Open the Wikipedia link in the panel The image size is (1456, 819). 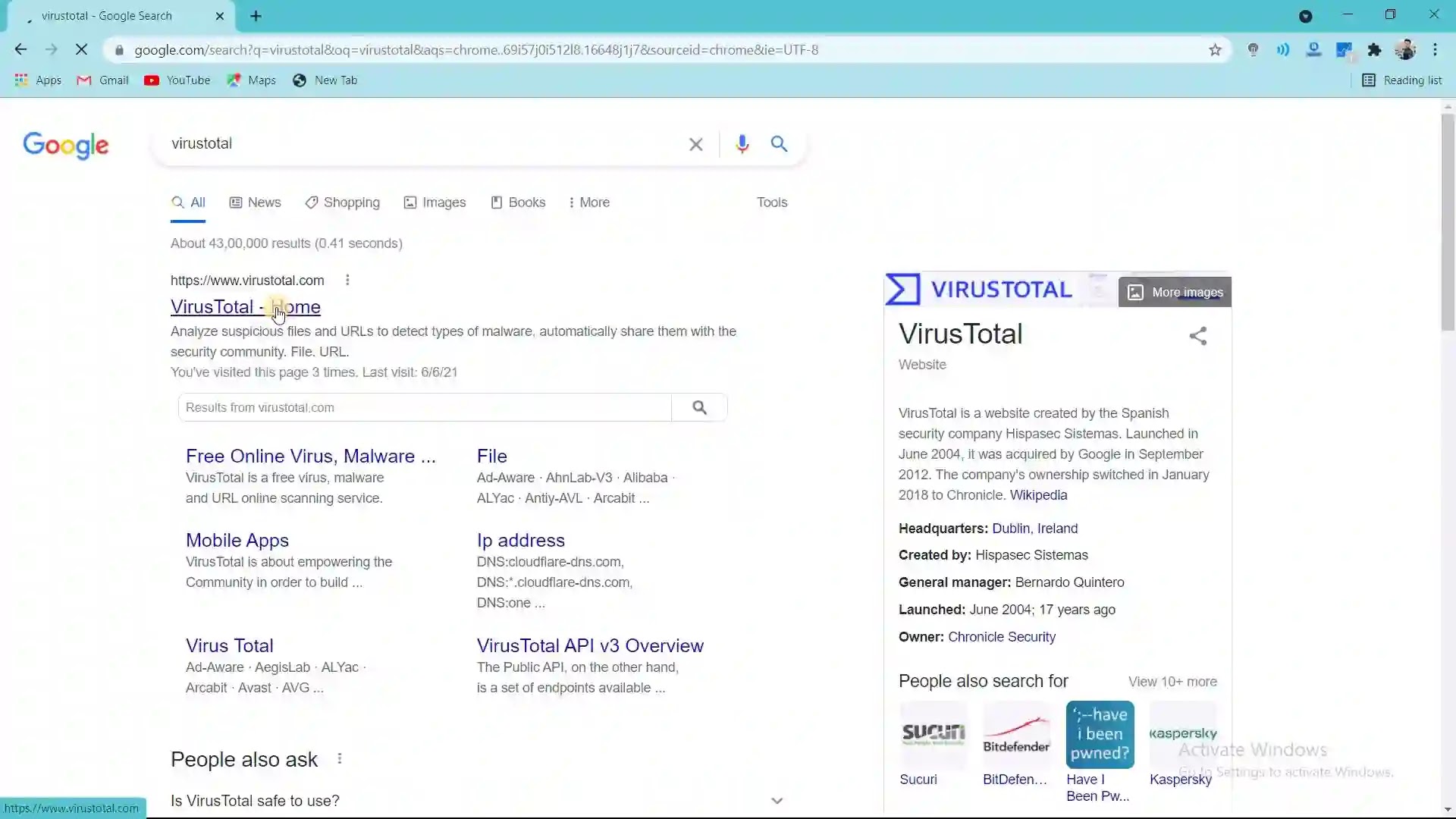click(1038, 495)
